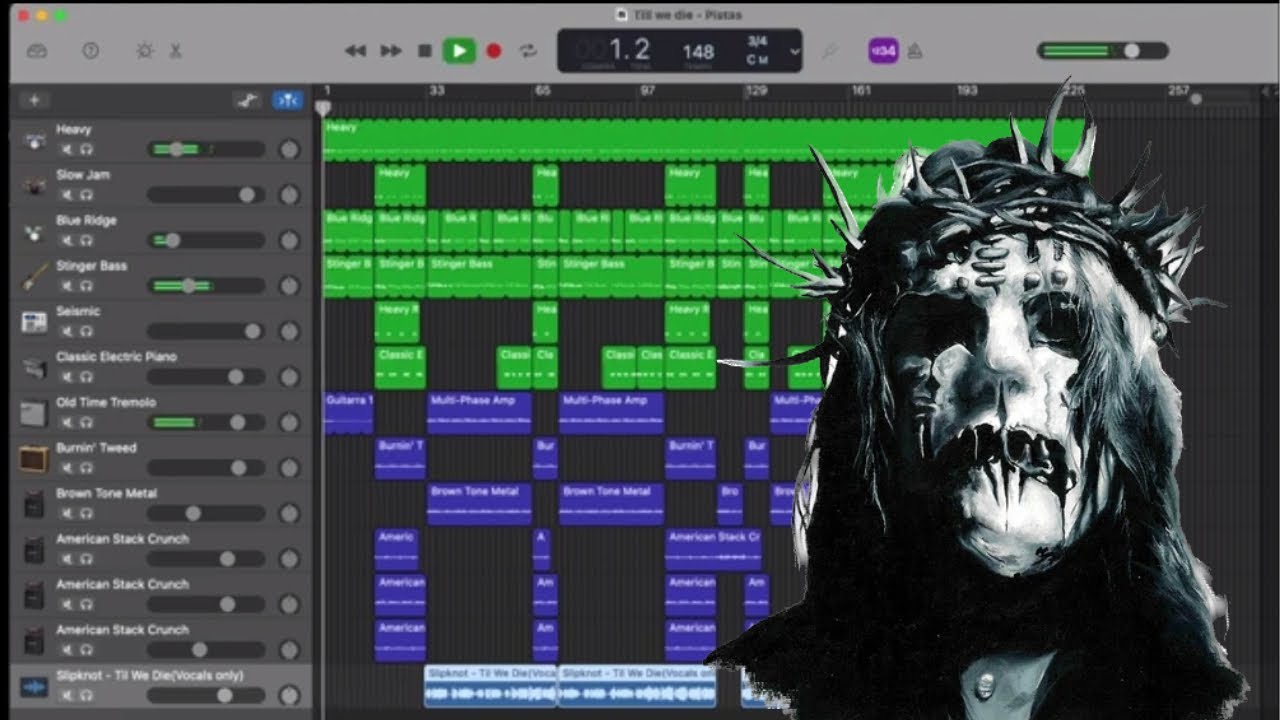The width and height of the screenshot is (1280, 720).
Task: Toggle the blue Catch Playhead button
Action: click(x=287, y=100)
